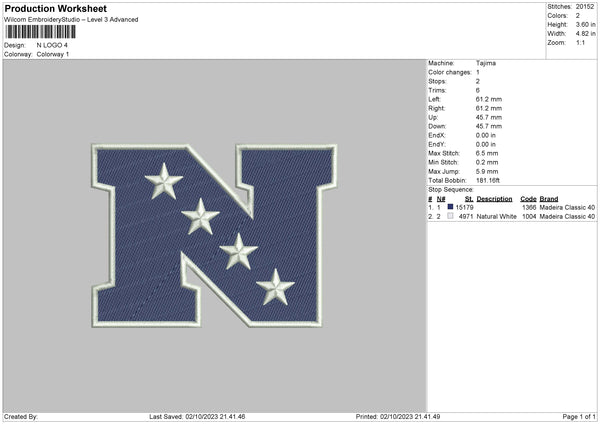Click the zoom value 1:1
This screenshot has width=600, height=424.
580,42
